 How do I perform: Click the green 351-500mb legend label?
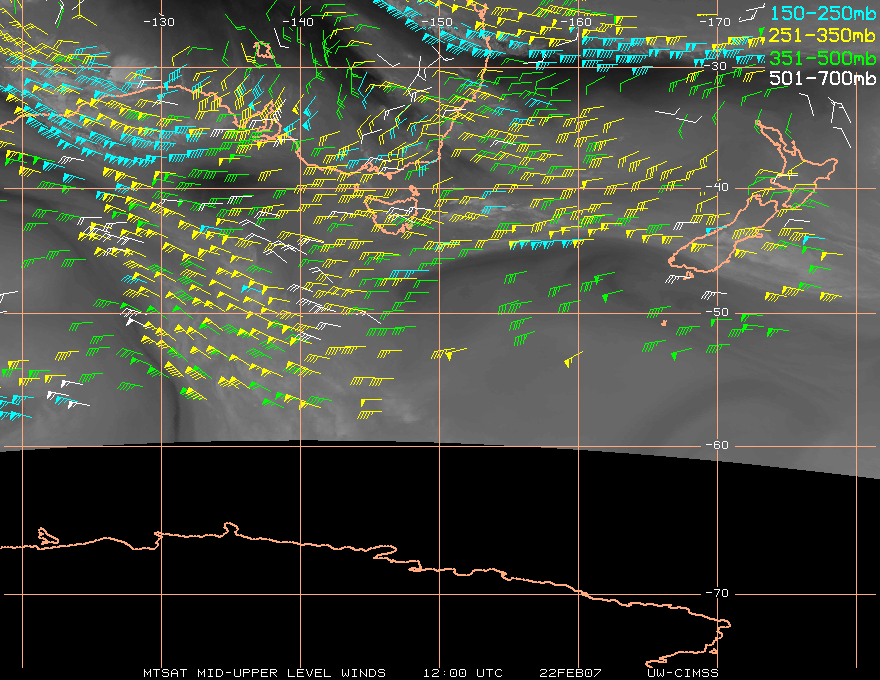[822, 56]
